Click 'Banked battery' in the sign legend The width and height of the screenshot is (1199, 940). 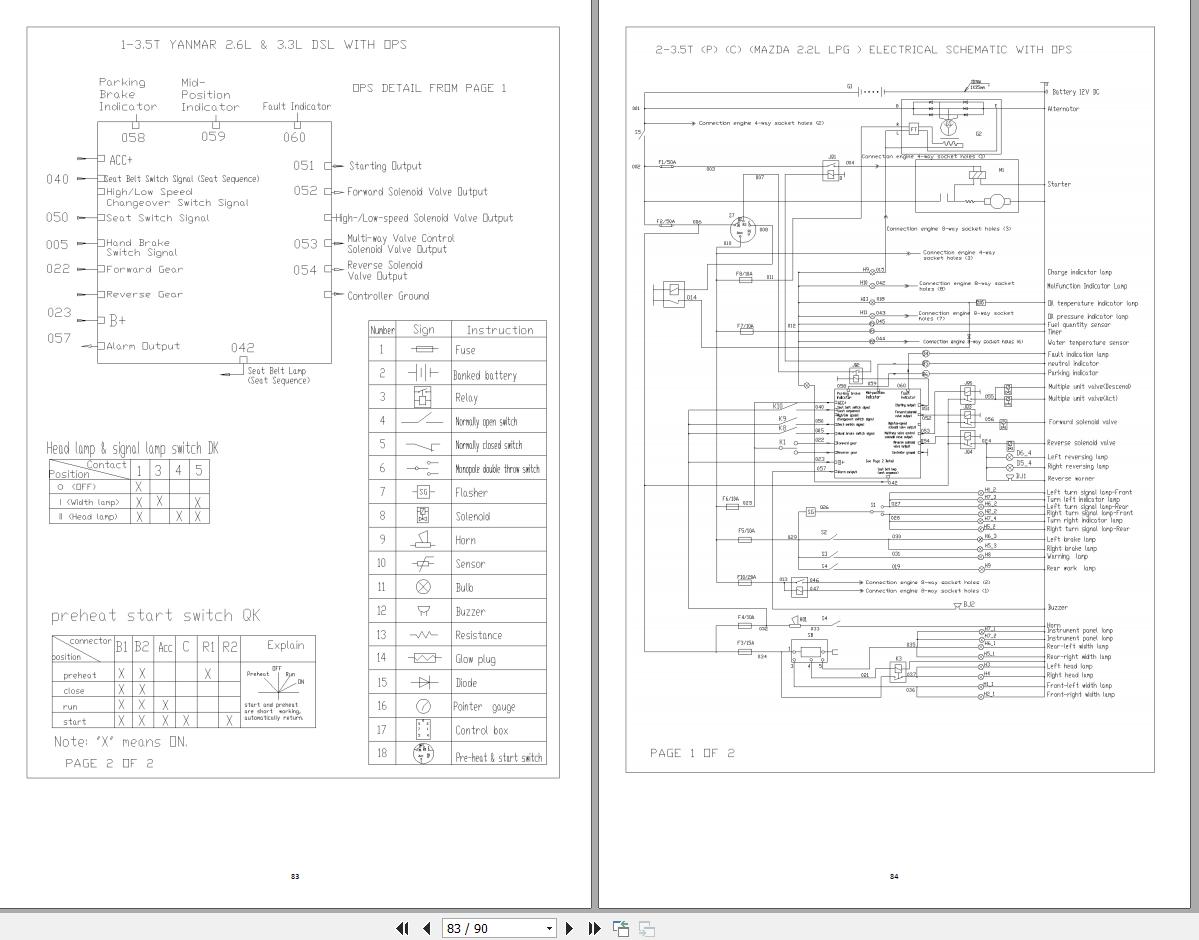[485, 375]
